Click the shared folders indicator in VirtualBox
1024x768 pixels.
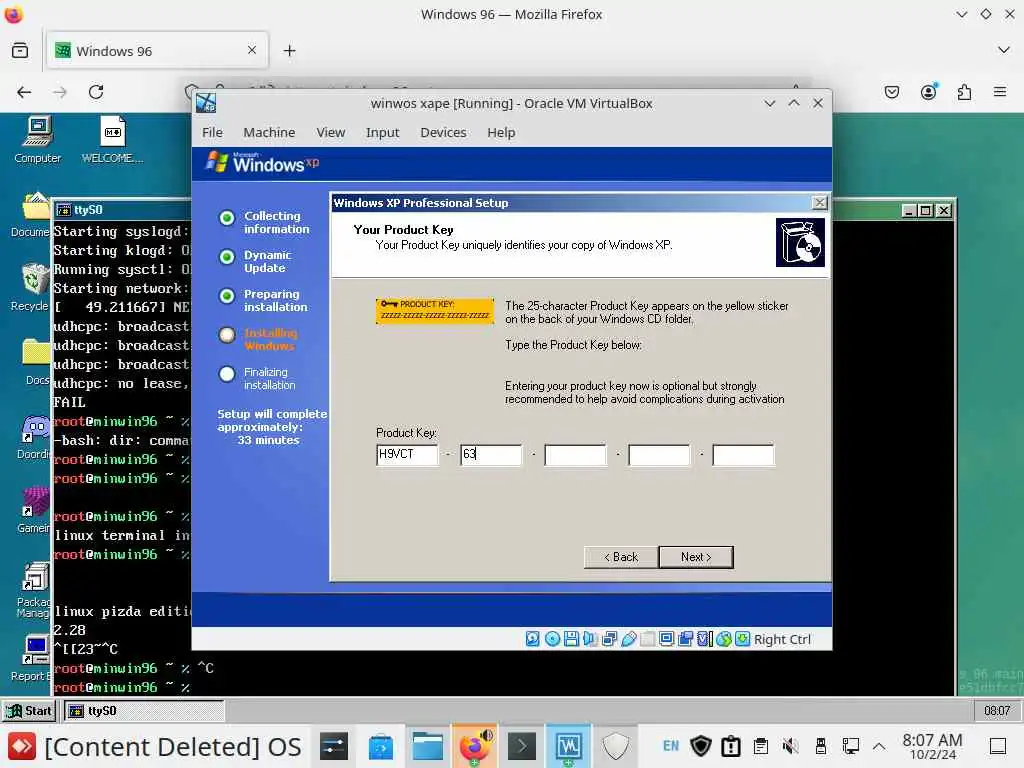(648, 639)
